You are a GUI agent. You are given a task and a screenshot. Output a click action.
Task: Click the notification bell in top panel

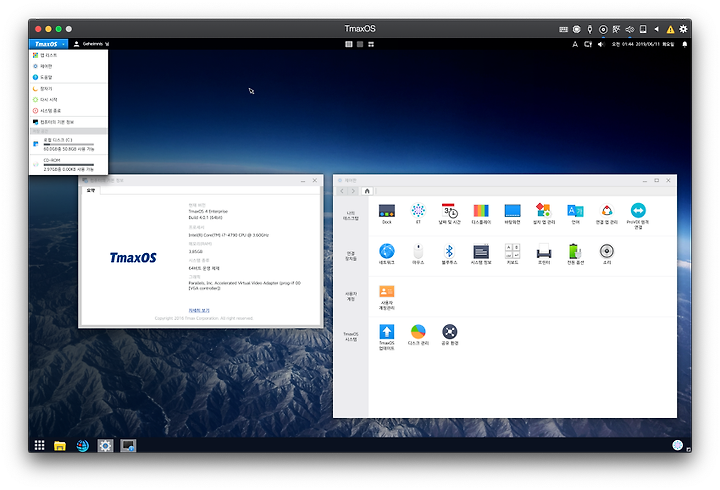click(685, 44)
